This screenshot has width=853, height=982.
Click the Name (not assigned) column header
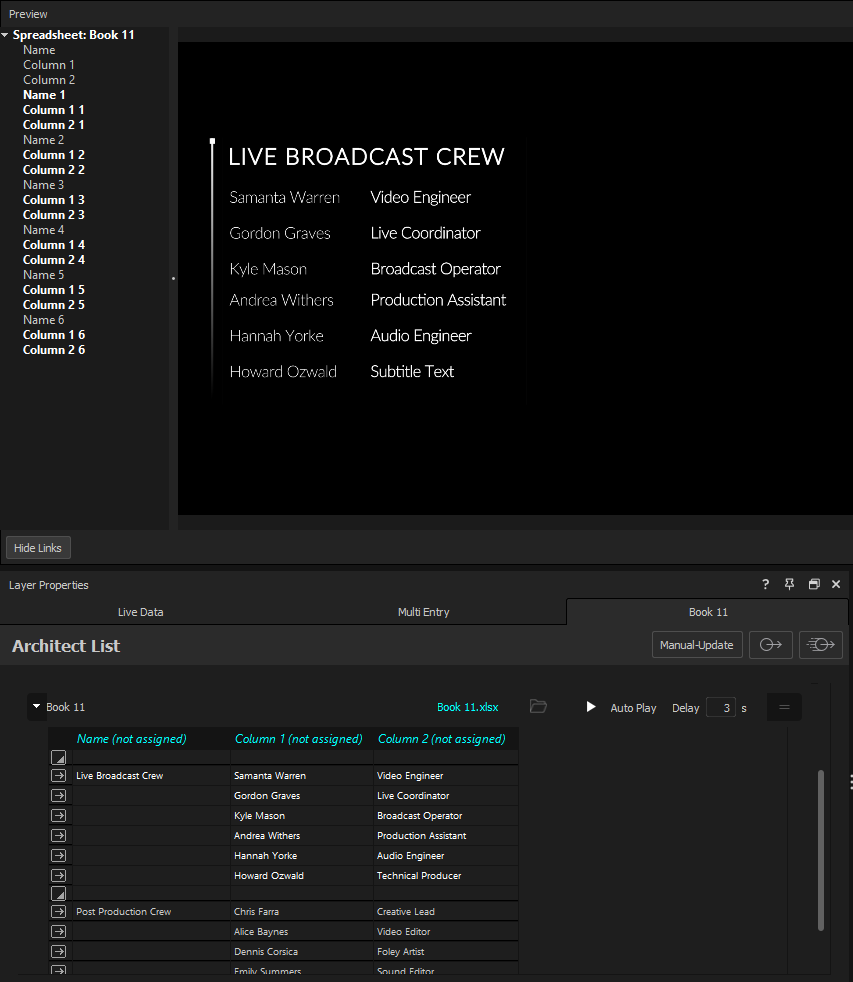coord(132,738)
